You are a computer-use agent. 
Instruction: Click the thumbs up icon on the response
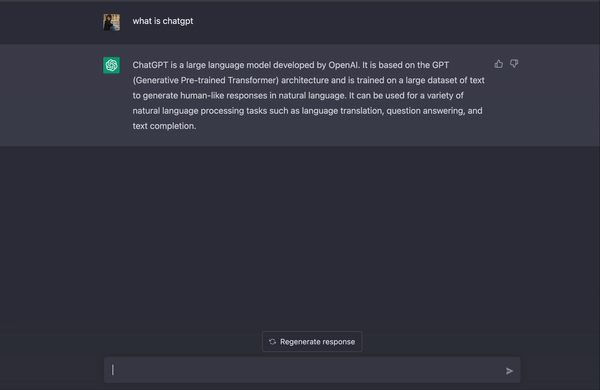[498, 64]
